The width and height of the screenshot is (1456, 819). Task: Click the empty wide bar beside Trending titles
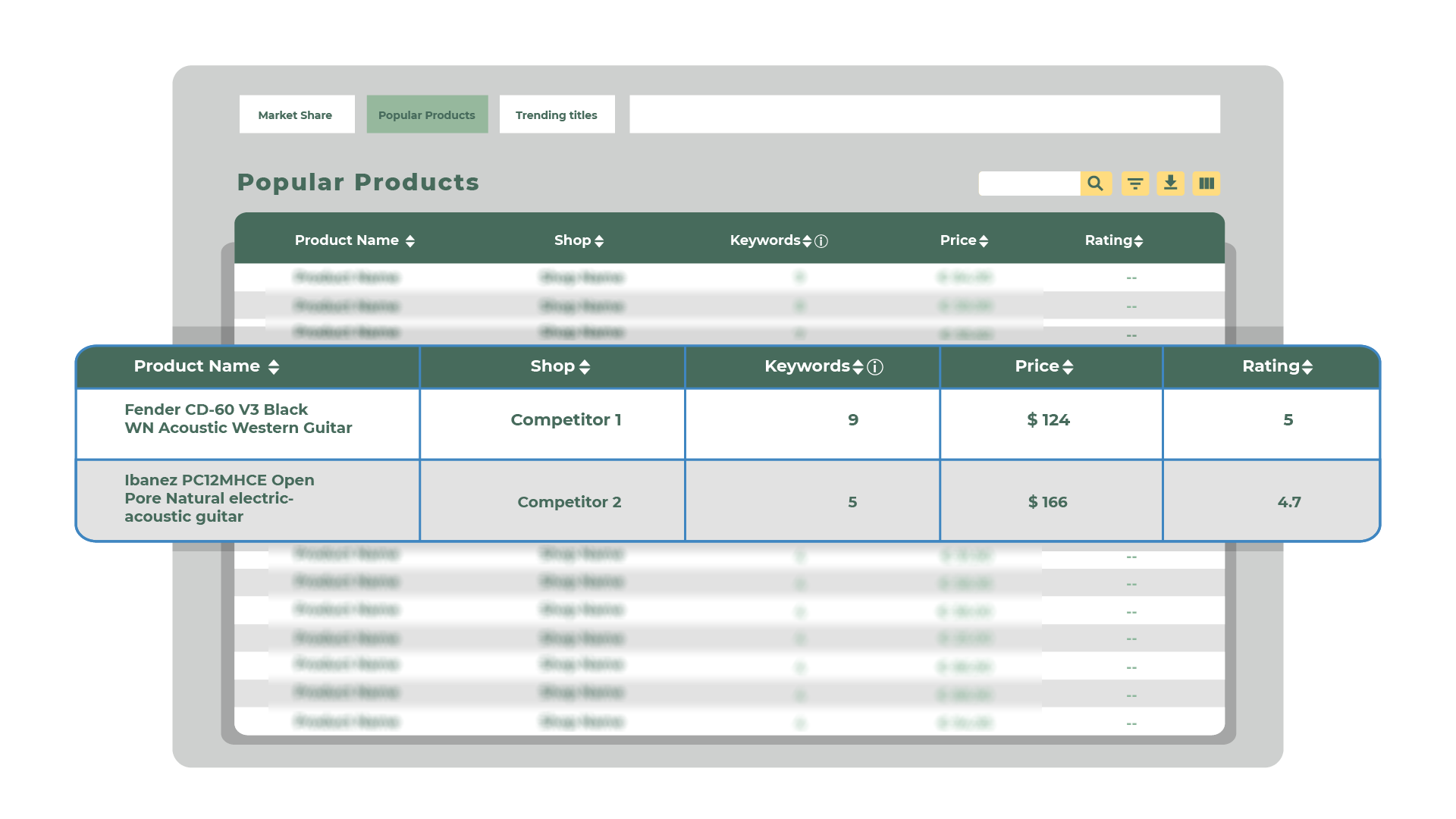(924, 115)
